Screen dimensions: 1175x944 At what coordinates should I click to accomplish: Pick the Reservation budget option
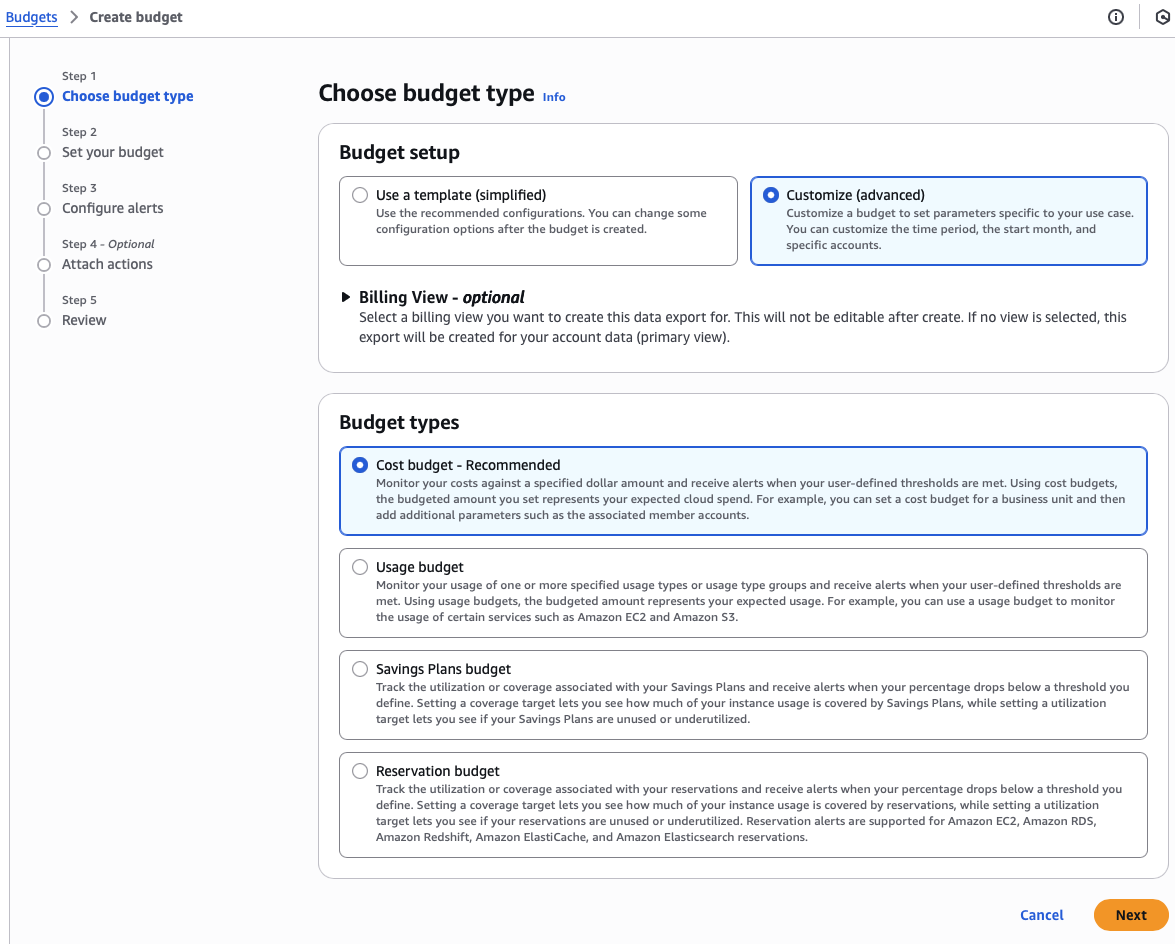360,771
